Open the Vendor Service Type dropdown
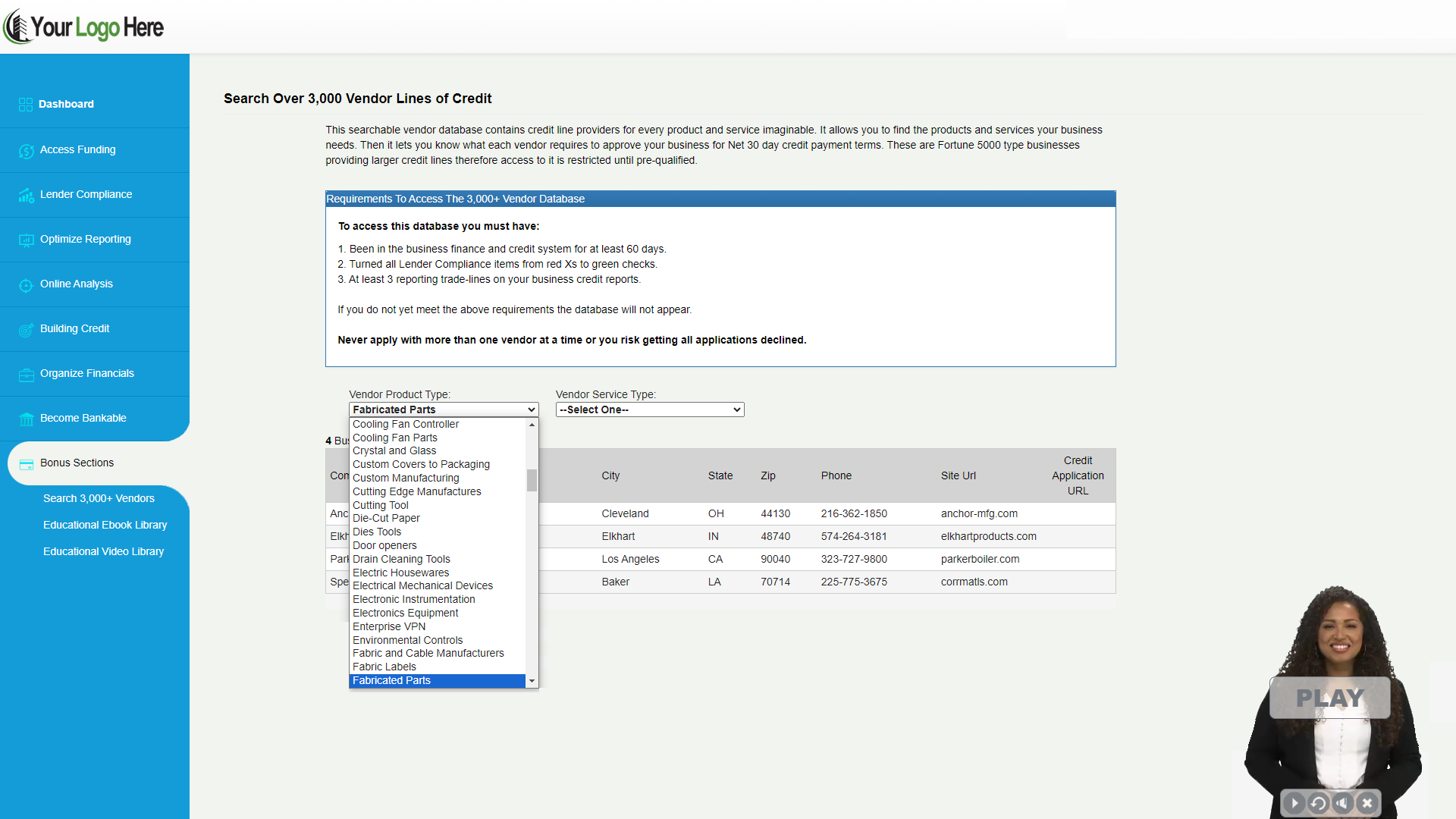 pyautogui.click(x=650, y=409)
